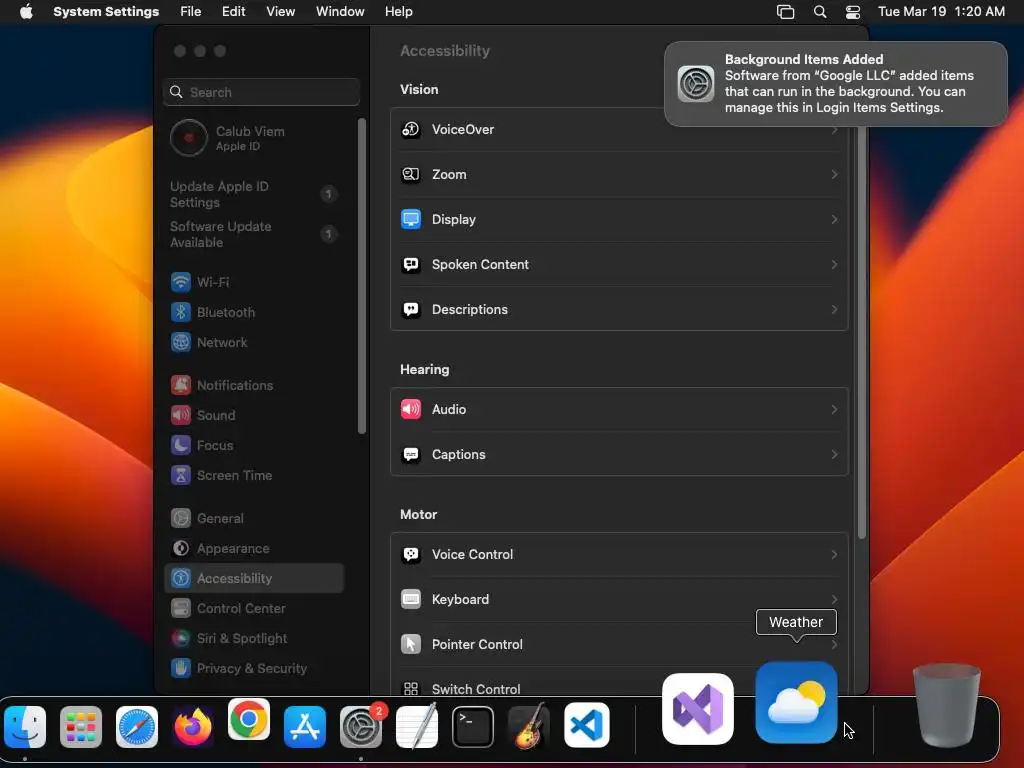The image size is (1024, 768).
Task: Open the View menu
Action: tap(280, 12)
